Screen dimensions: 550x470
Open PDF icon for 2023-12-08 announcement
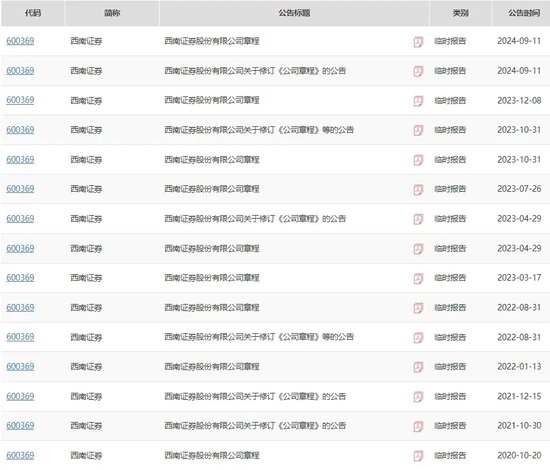418,101
